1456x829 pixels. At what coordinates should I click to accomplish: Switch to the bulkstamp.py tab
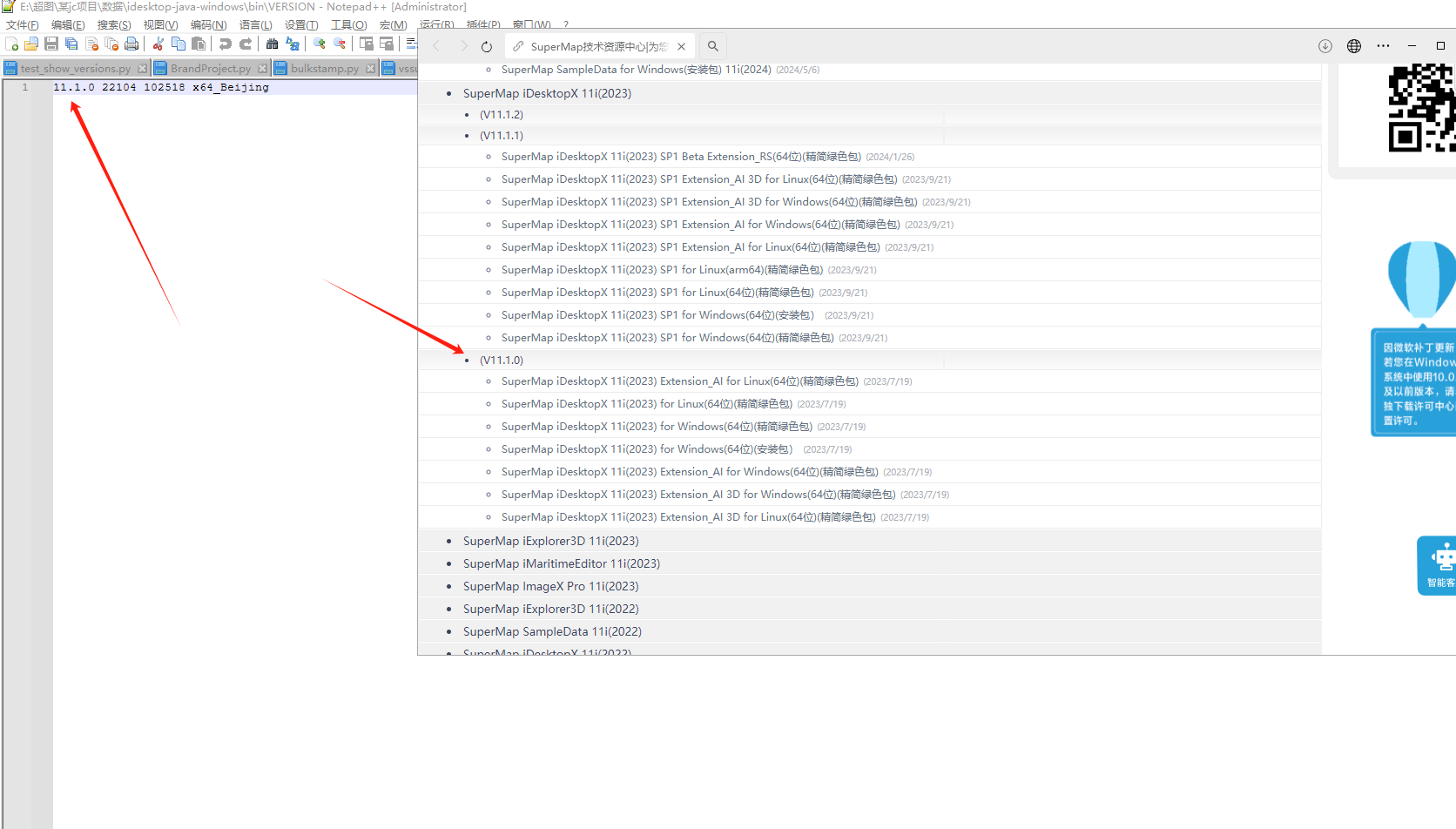click(x=325, y=67)
